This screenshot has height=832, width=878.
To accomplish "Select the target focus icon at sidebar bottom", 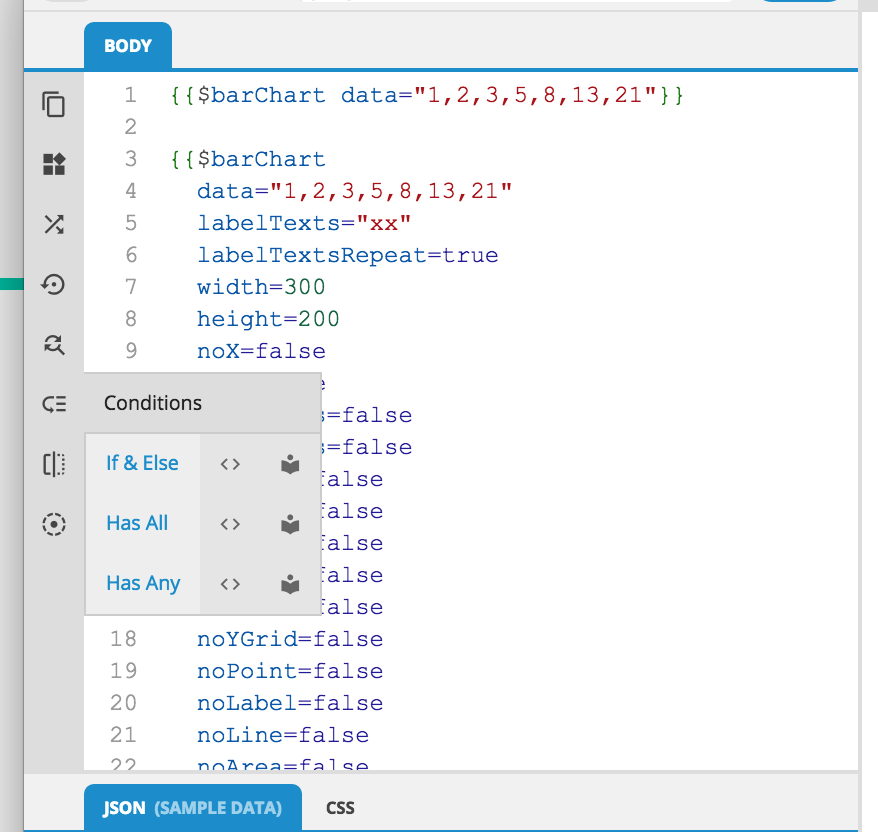I will click(x=53, y=524).
